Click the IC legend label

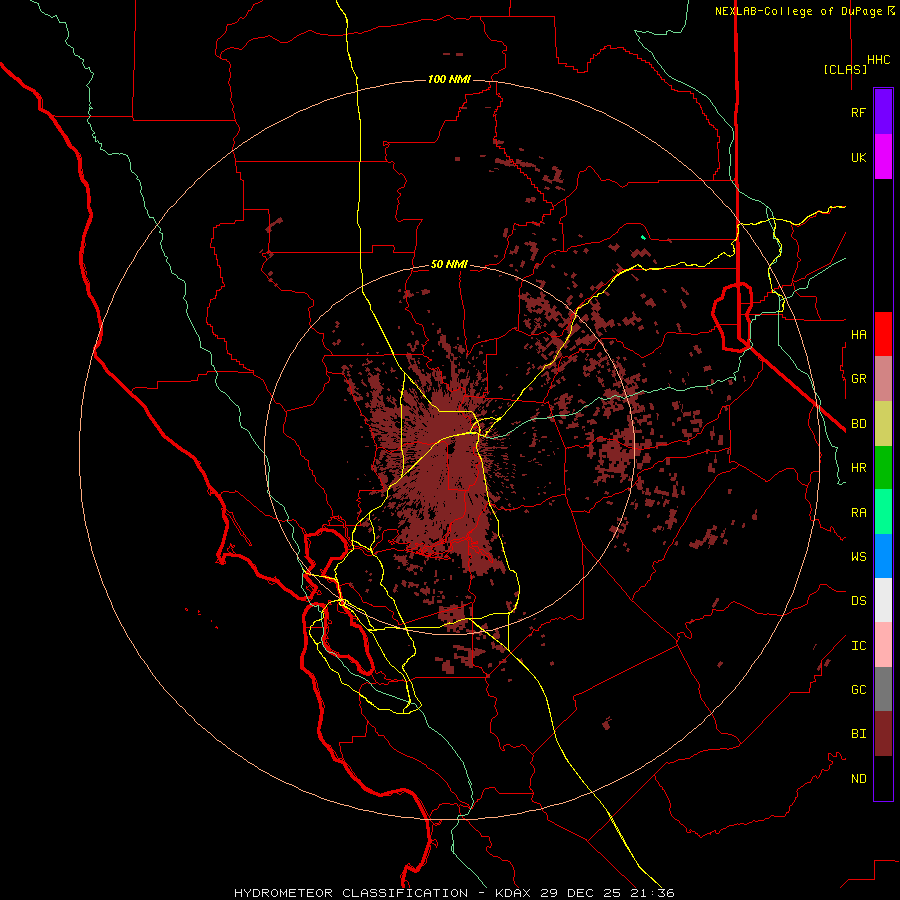click(x=858, y=646)
